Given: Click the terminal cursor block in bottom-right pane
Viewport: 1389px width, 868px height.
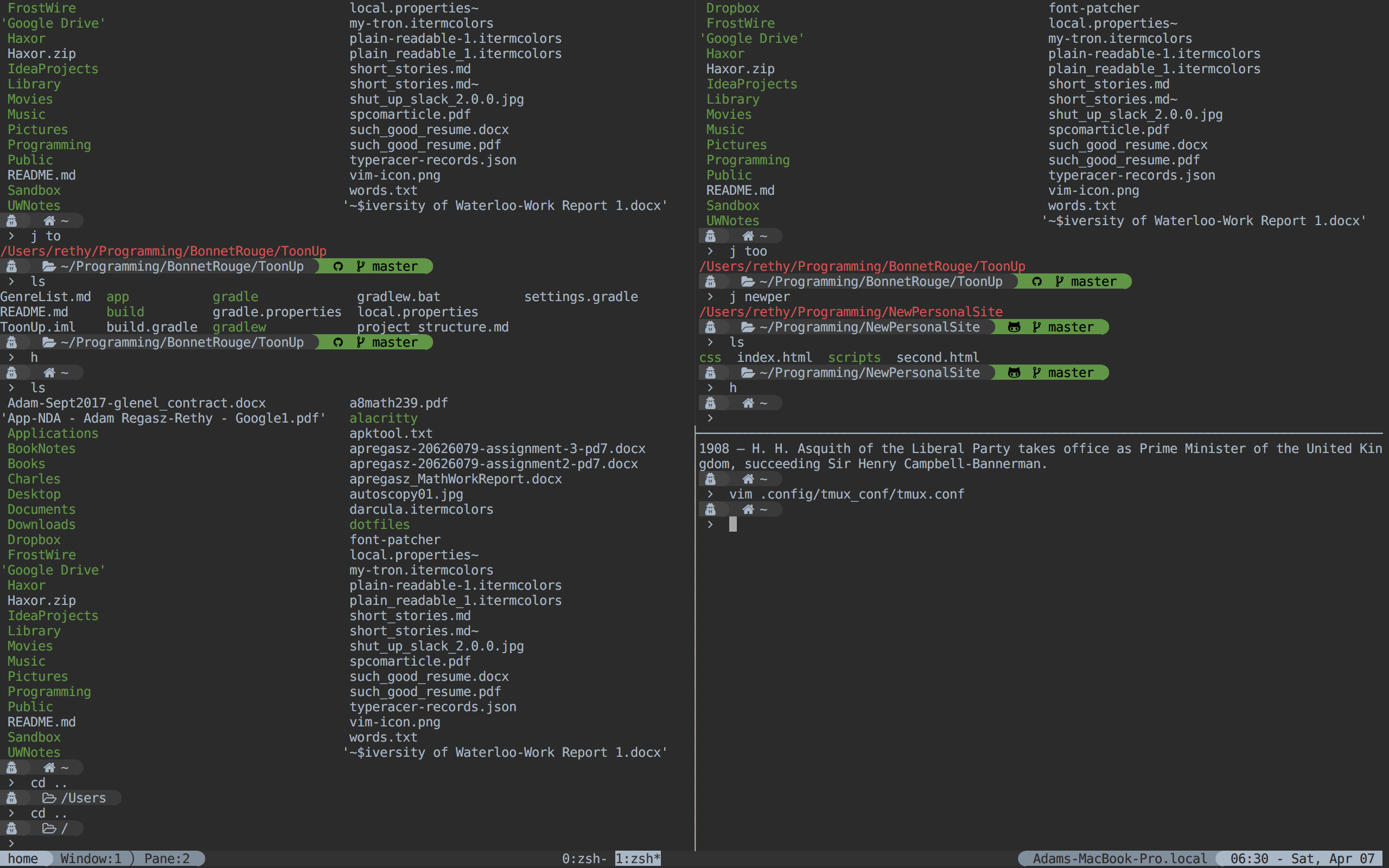Looking at the screenshot, I should pos(733,524).
